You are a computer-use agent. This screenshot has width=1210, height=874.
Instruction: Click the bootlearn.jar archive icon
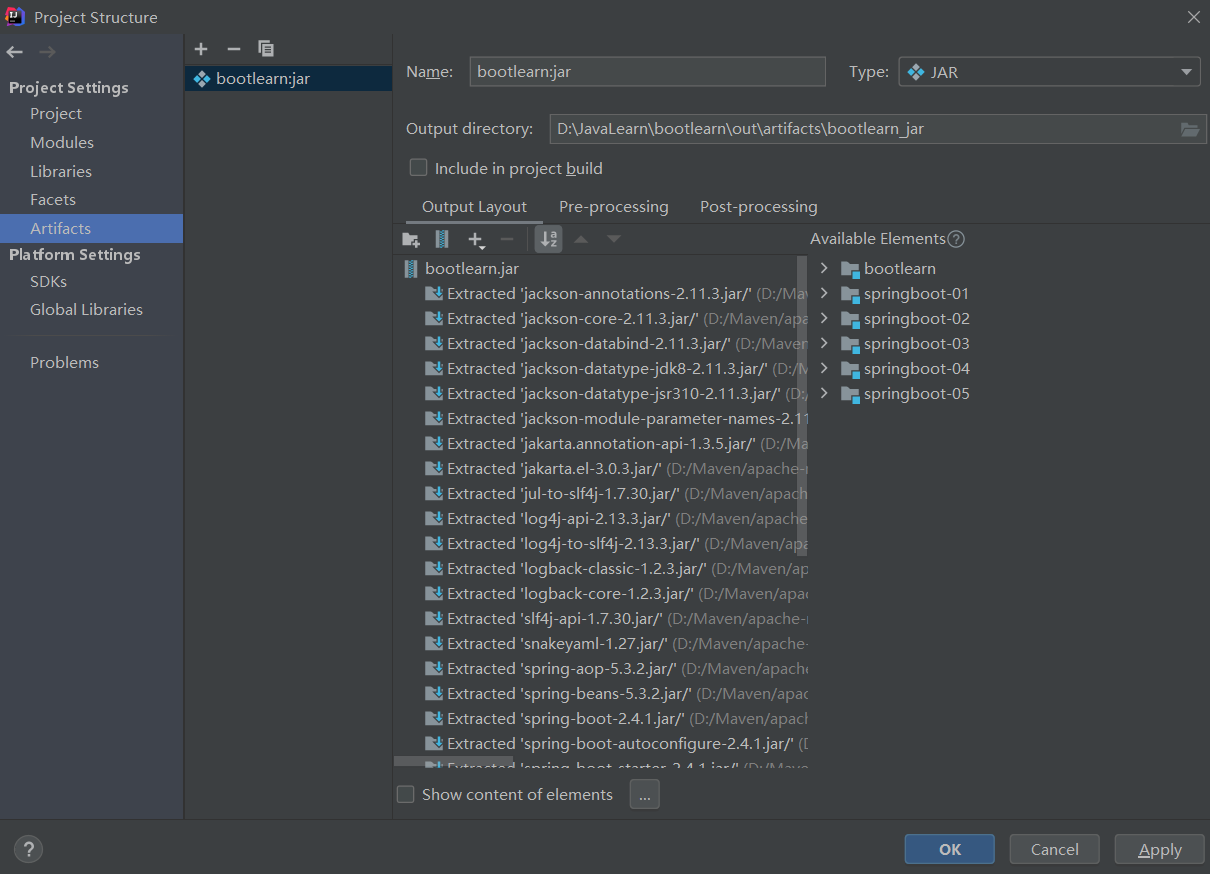pyautogui.click(x=410, y=269)
